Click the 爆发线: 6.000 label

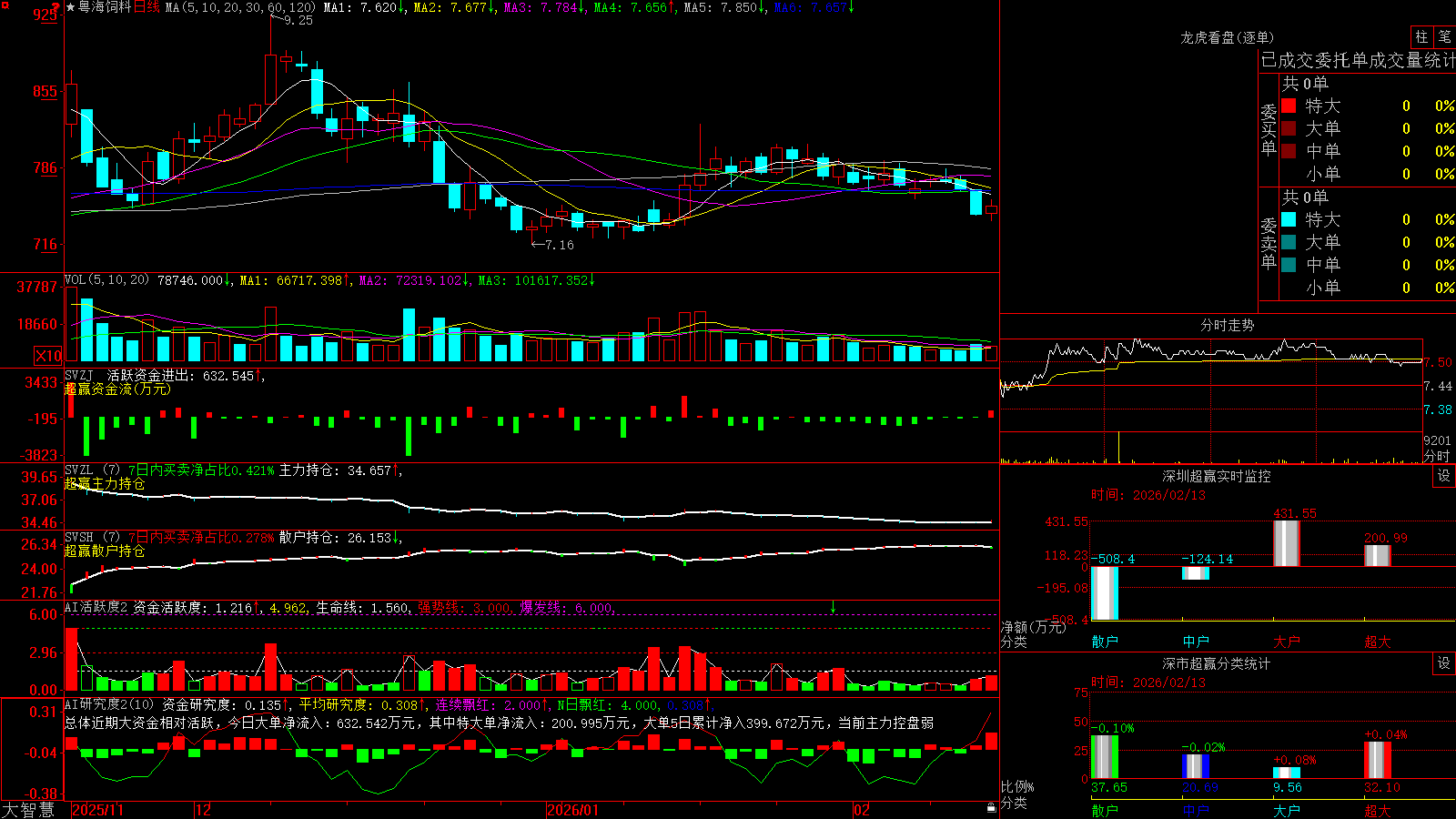pyautogui.click(x=566, y=607)
